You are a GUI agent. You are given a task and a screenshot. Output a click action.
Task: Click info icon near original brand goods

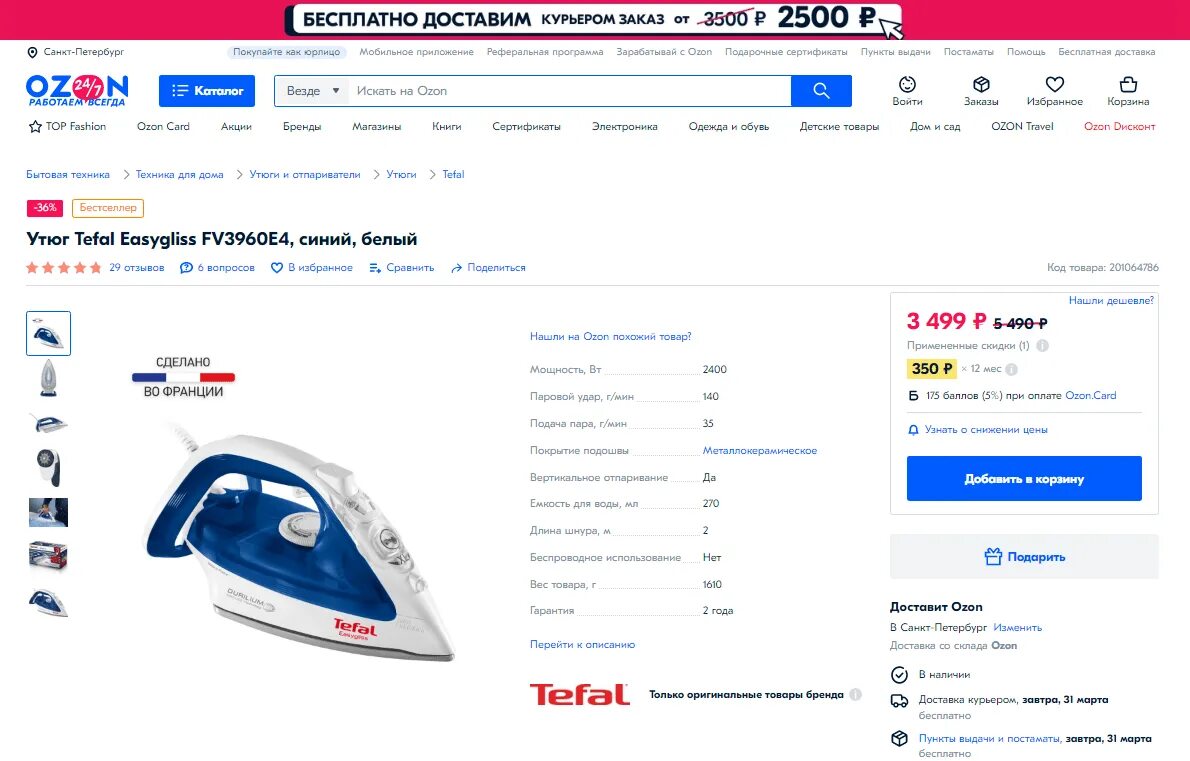[855, 694]
